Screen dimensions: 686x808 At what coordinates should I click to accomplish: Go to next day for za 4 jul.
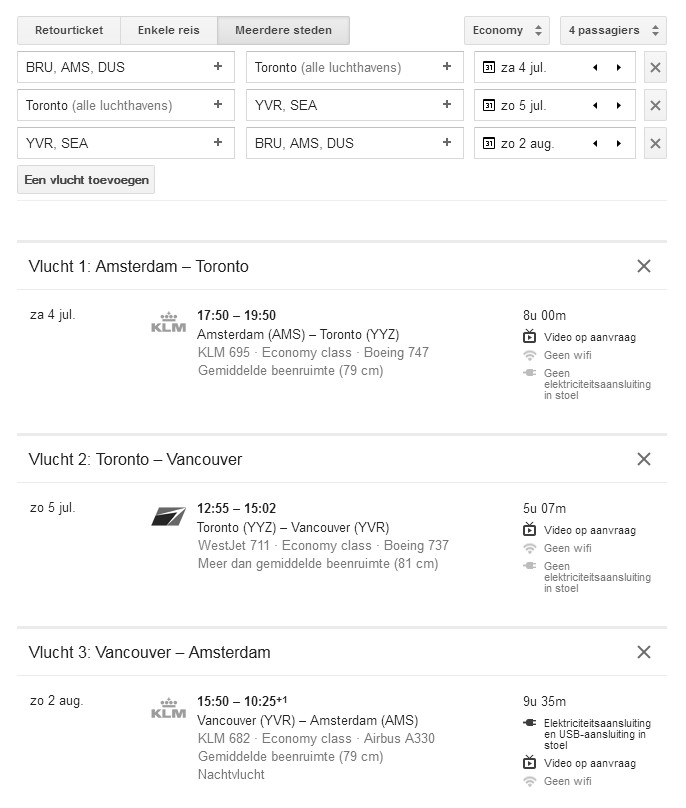[x=619, y=68]
